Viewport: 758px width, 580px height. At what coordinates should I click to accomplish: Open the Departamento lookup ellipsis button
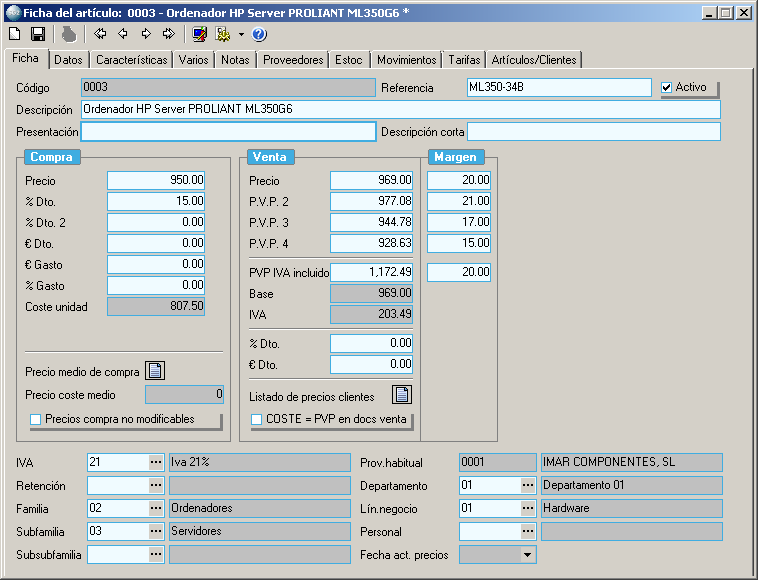(528, 485)
